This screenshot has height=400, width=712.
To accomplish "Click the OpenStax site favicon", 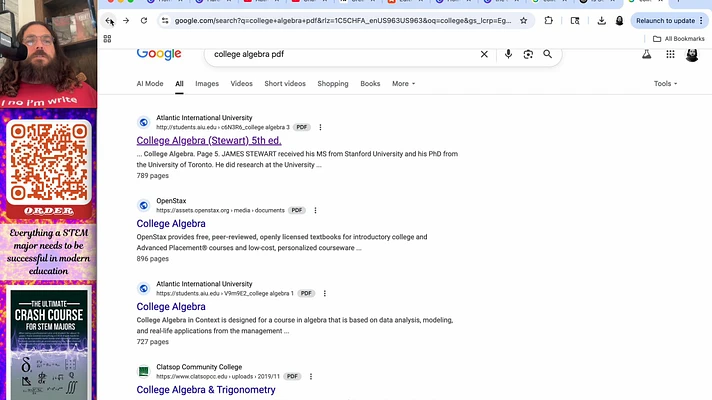I will point(143,205).
